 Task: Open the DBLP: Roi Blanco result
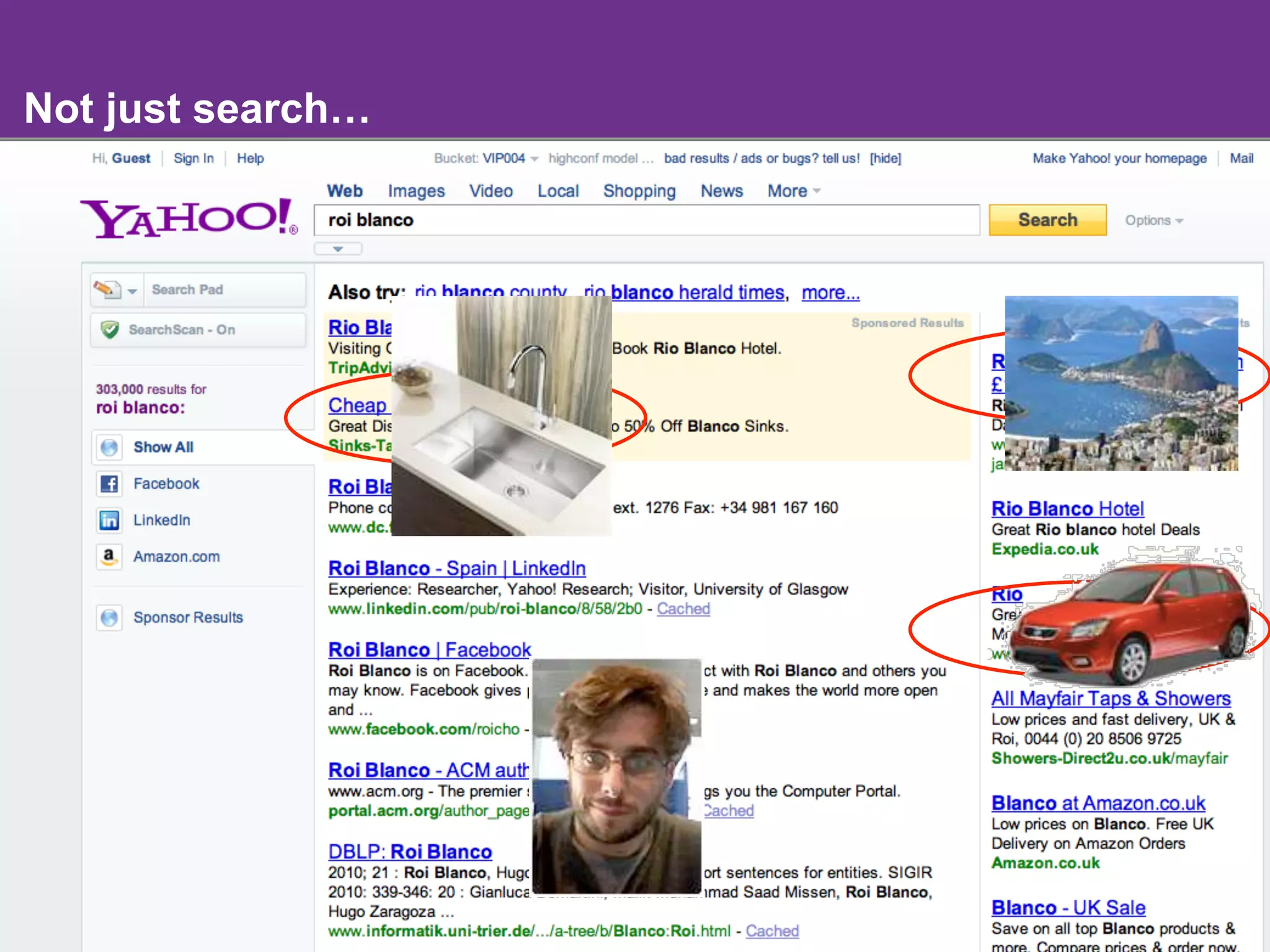point(410,852)
